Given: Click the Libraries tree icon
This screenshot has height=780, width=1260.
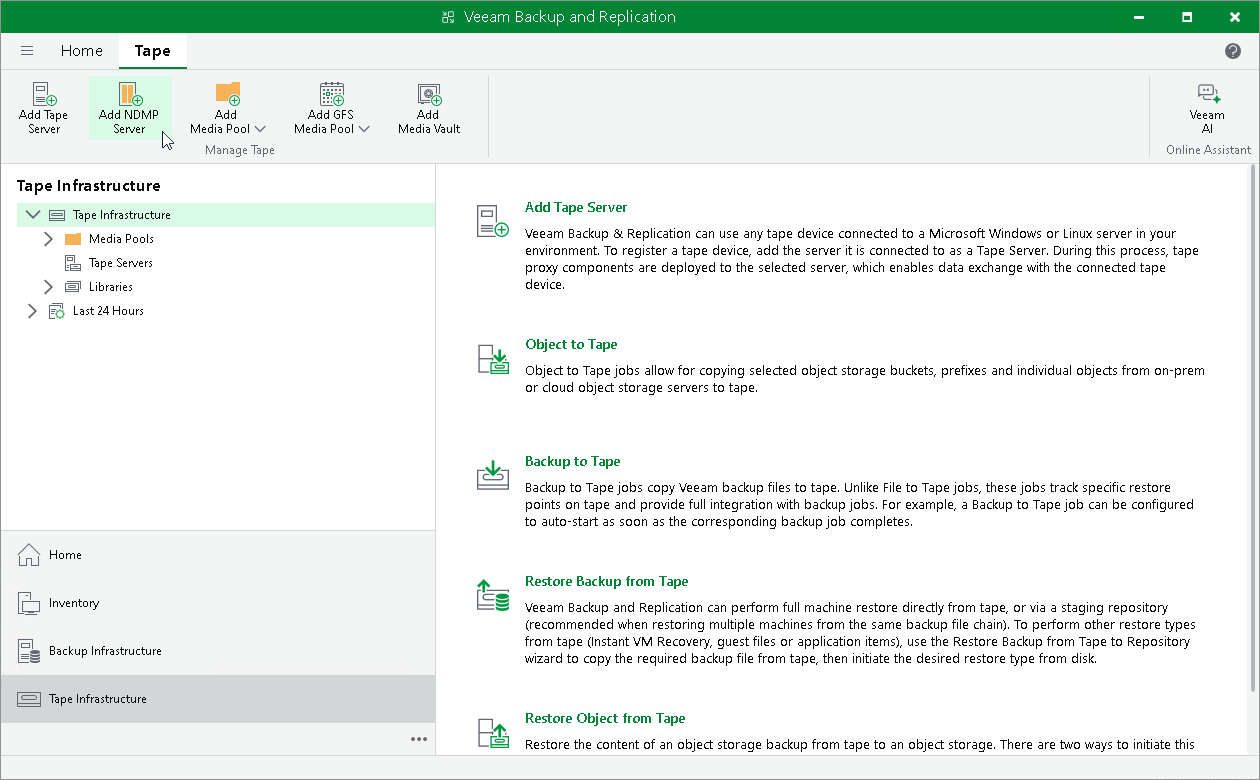Looking at the screenshot, I should 72,287.
